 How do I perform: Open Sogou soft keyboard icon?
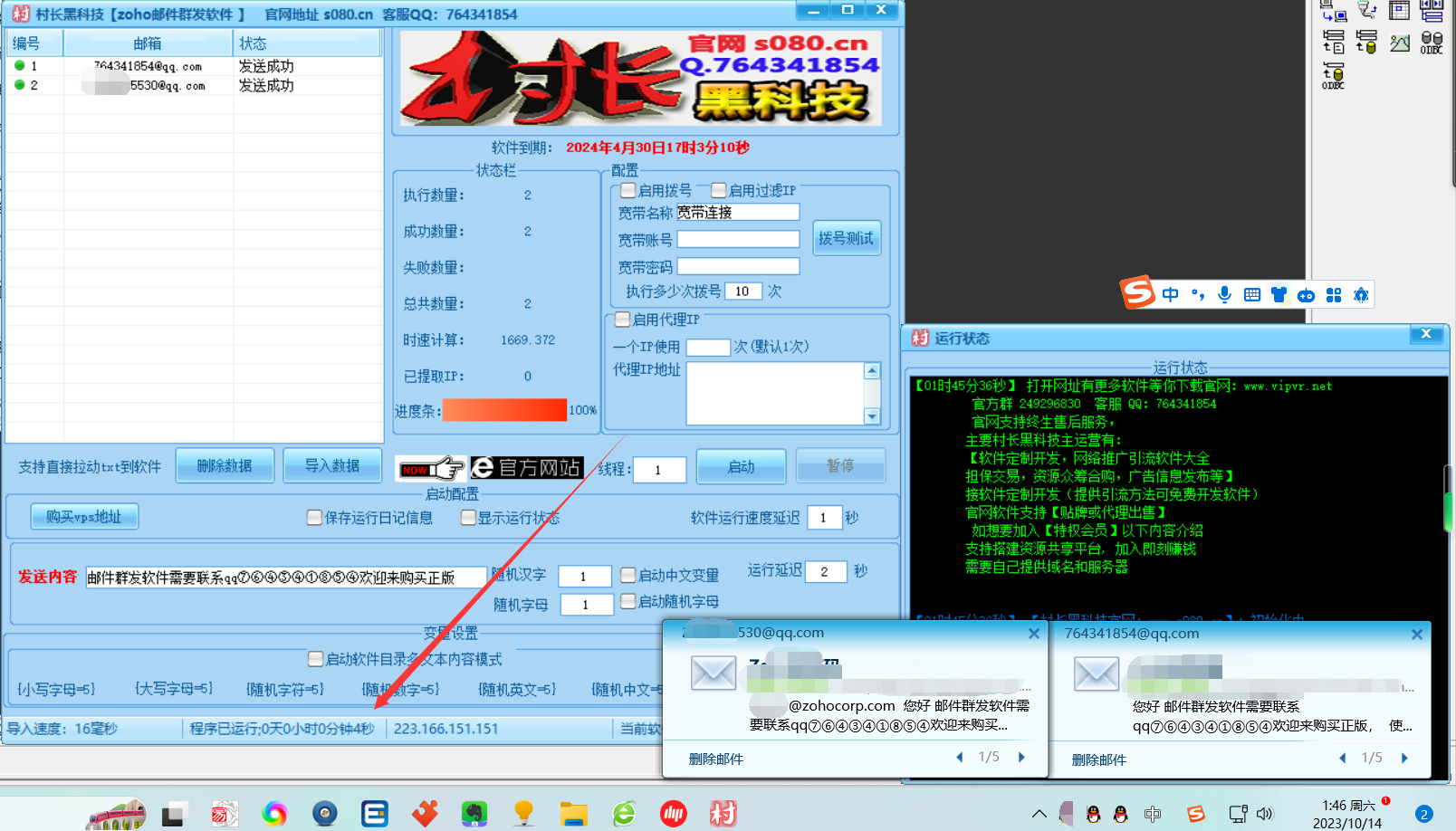click(1252, 294)
